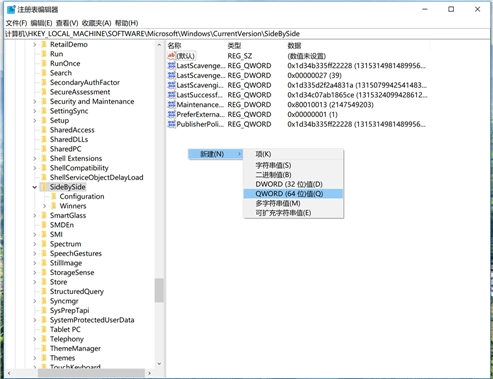Click the Search folder icon
The width and height of the screenshot is (493, 379).
pyautogui.click(x=44, y=73)
